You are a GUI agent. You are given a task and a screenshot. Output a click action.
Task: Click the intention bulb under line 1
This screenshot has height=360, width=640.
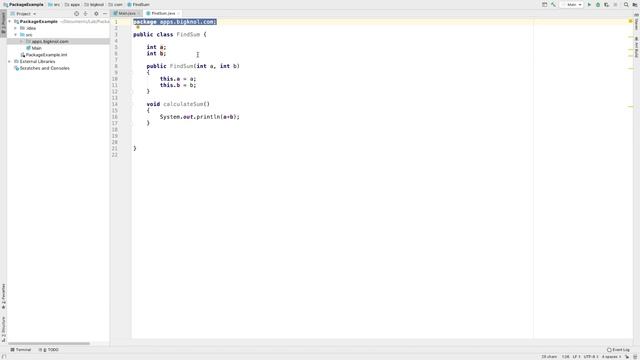pos(138,27)
